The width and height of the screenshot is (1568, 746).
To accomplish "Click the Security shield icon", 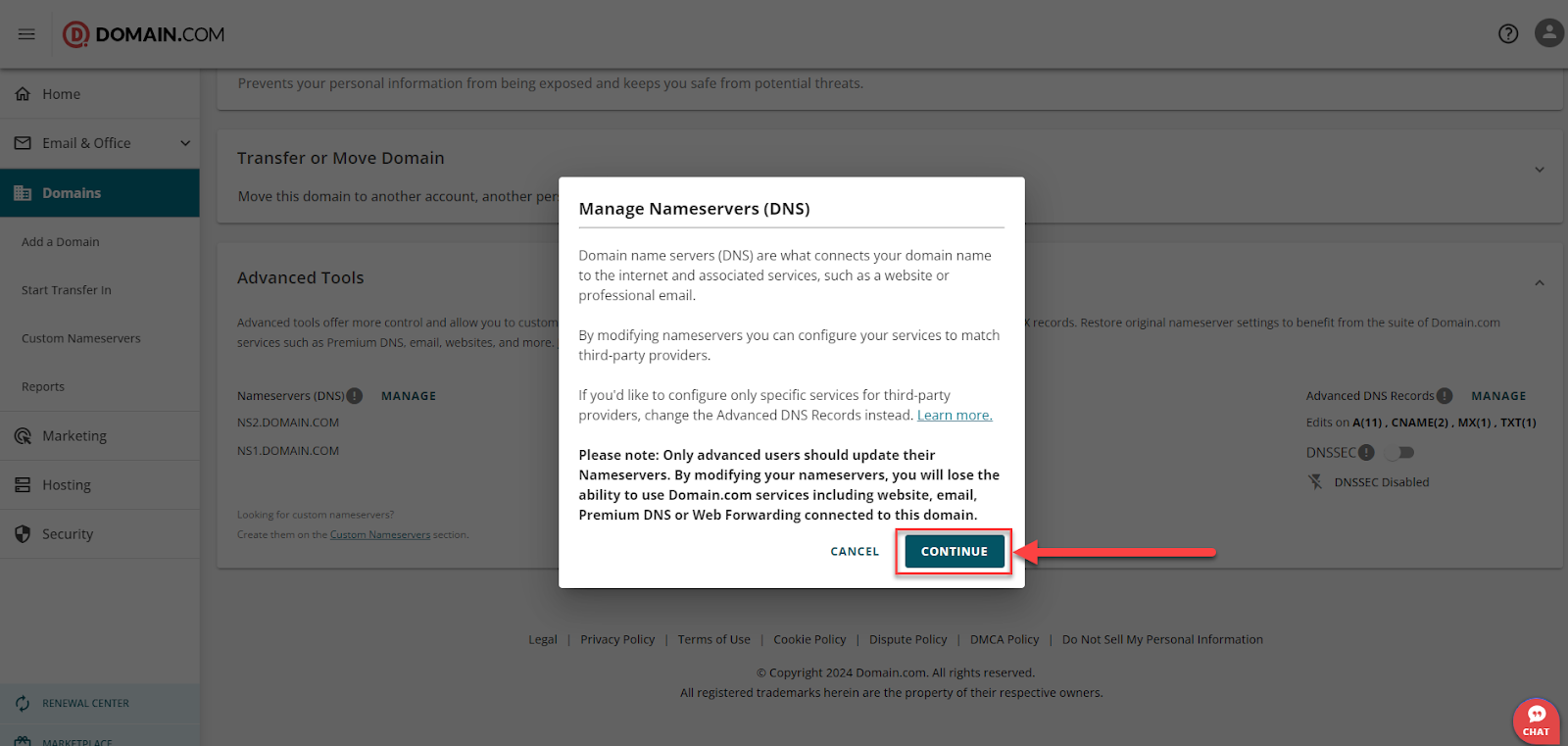I will point(23,534).
